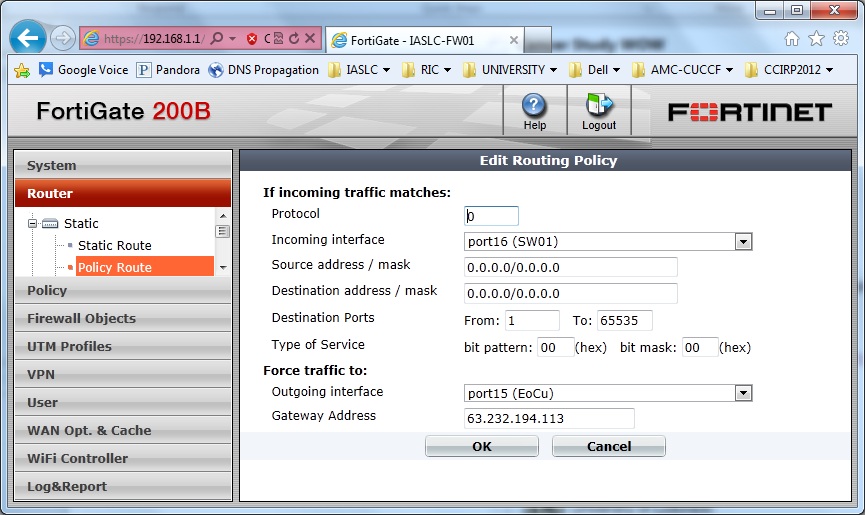Click the OK button

[x=482, y=446]
